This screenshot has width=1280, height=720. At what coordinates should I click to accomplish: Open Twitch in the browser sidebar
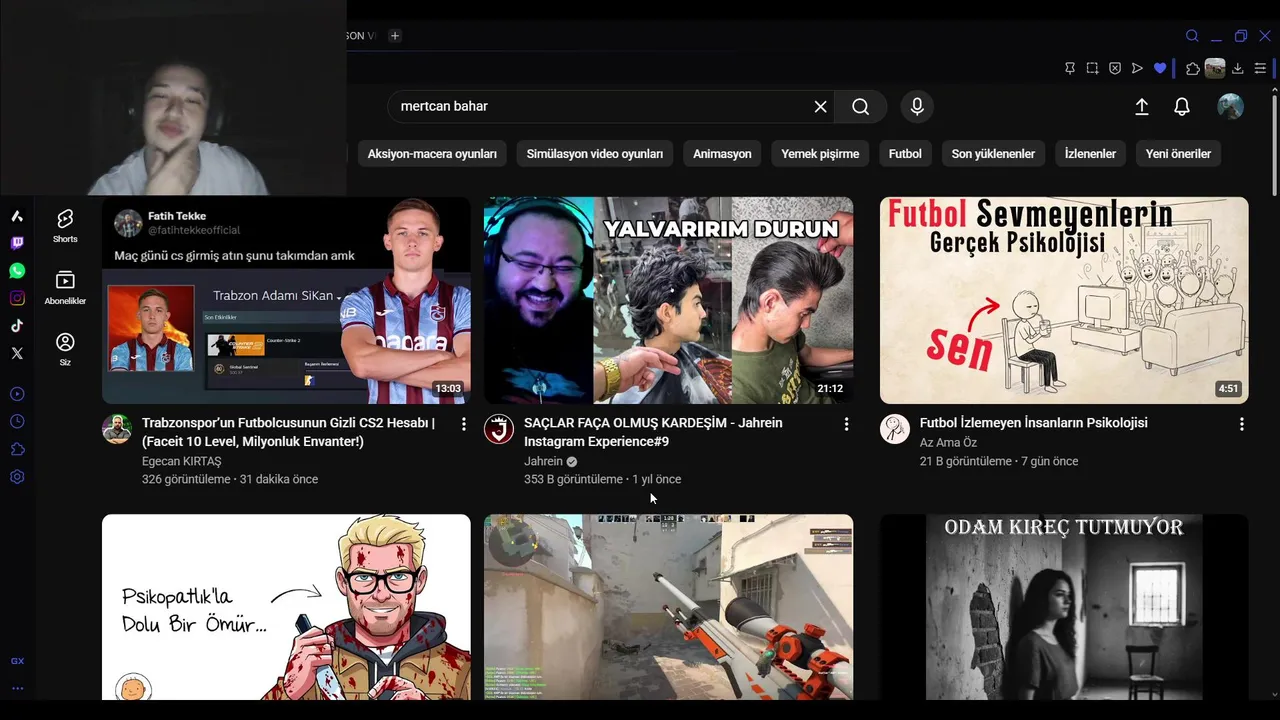pyautogui.click(x=17, y=243)
